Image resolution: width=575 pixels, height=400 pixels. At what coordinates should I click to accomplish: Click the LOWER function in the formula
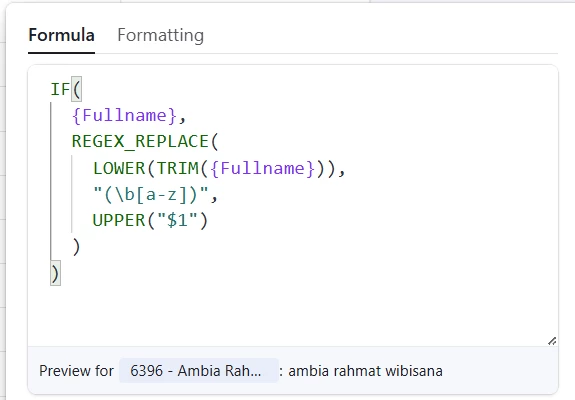[119, 168]
